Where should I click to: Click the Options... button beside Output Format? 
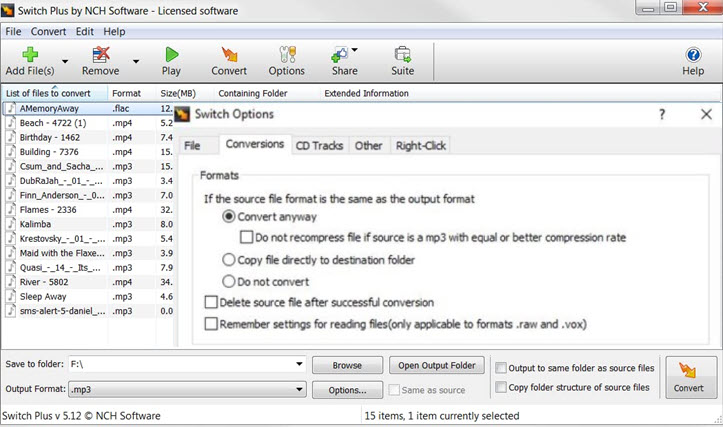347,390
